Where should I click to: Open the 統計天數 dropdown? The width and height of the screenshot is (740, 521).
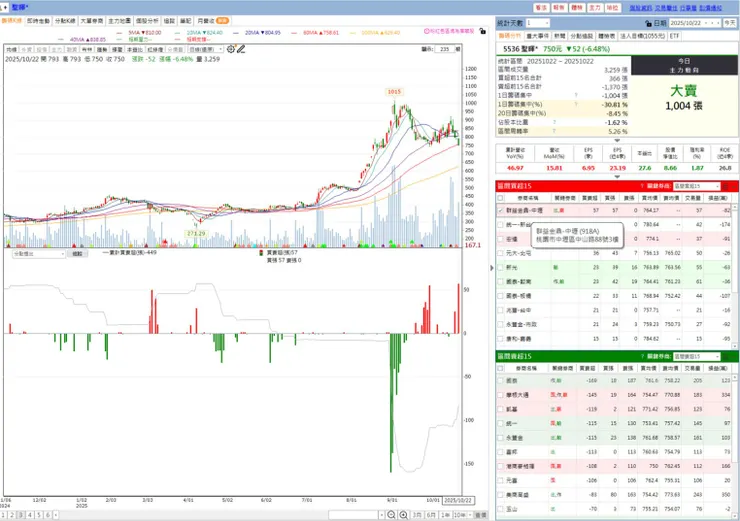pyautogui.click(x=538, y=23)
